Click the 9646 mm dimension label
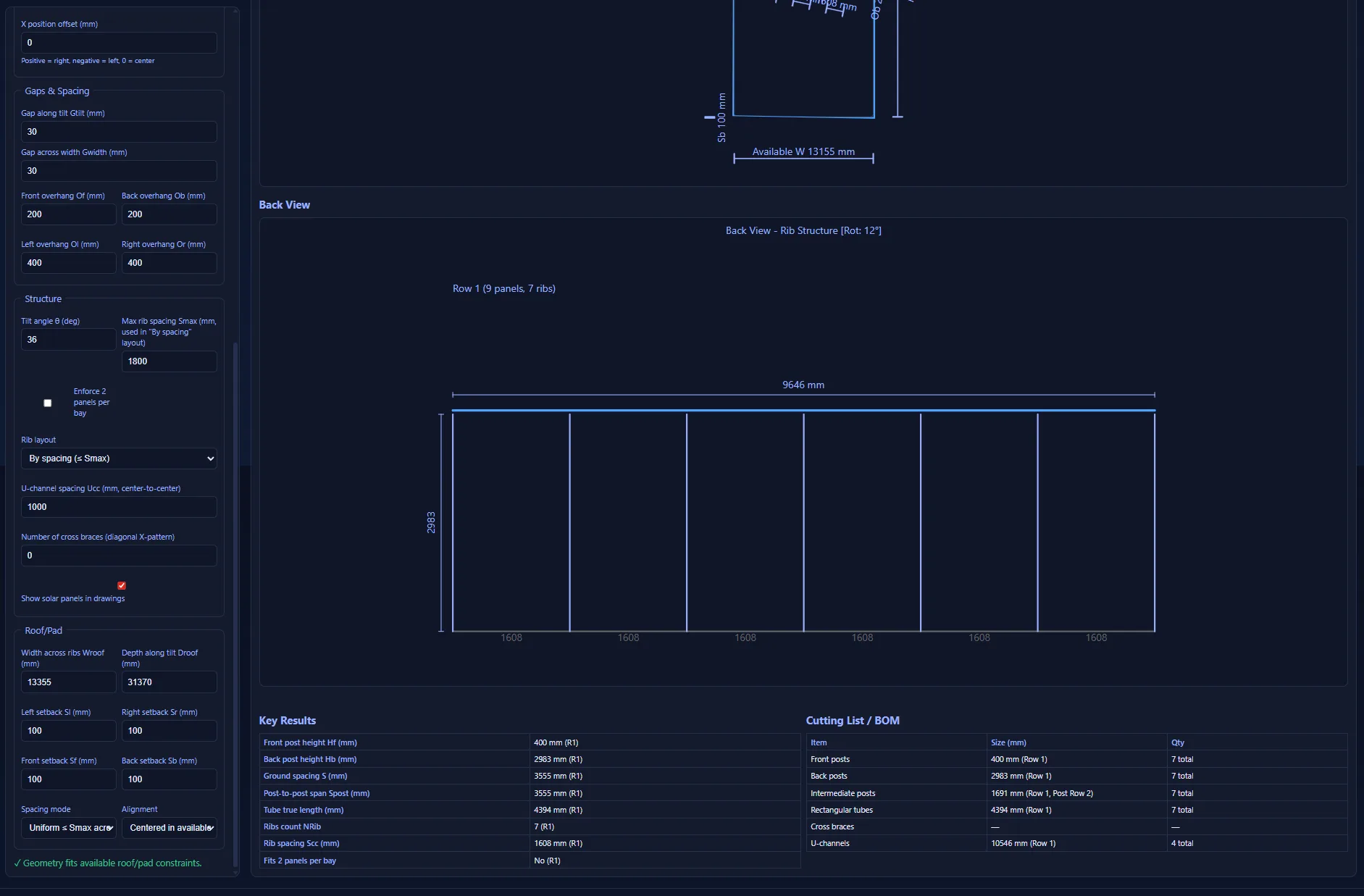 (x=803, y=385)
